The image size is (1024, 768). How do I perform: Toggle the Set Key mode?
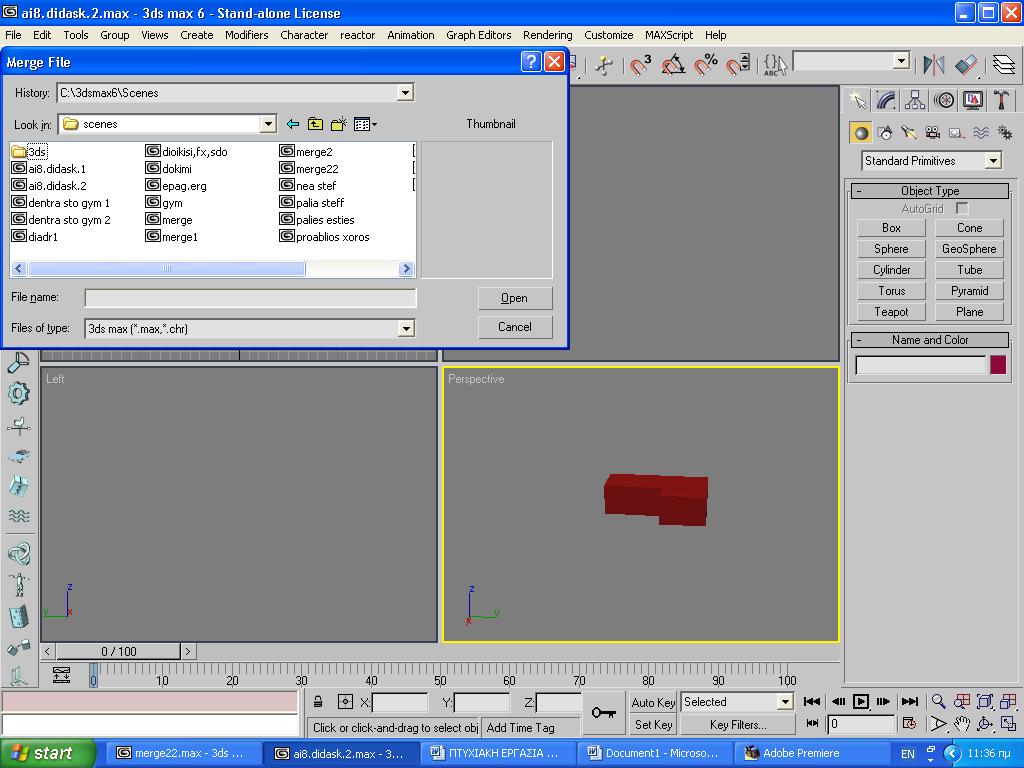pos(653,725)
